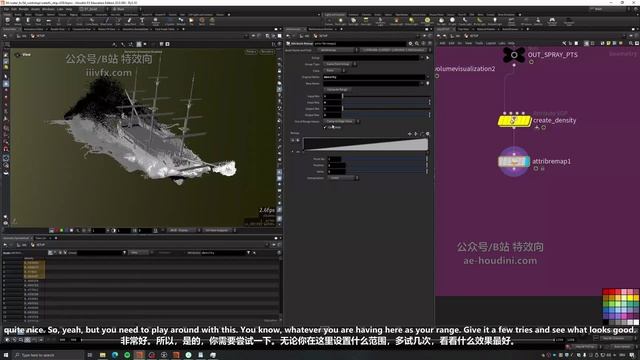
Task: Select the OUT_SPRAY_PTS null node
Action: 514,55
